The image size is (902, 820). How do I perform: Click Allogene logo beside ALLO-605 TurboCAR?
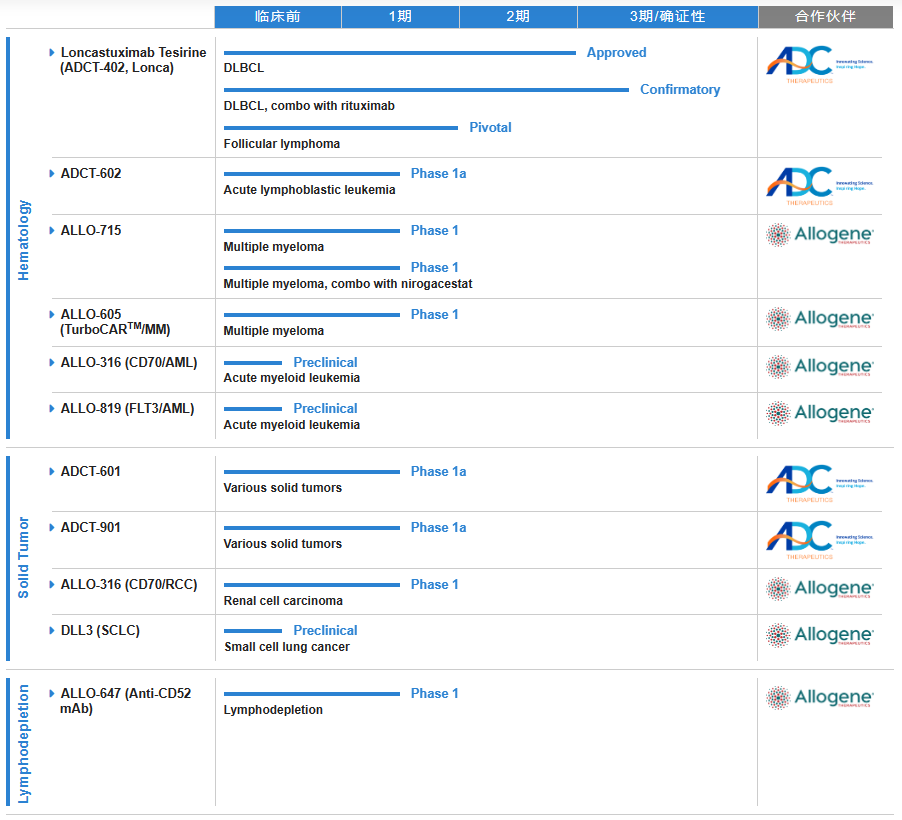click(819, 320)
